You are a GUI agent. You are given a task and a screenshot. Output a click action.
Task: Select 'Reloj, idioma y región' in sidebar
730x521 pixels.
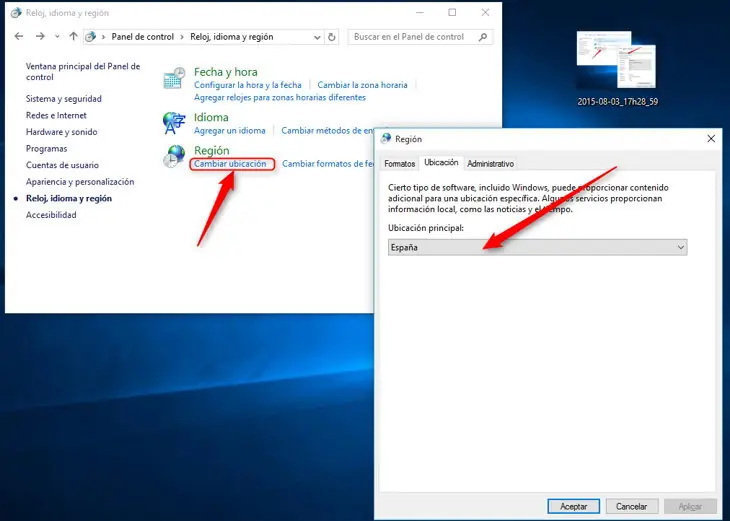tap(69, 198)
